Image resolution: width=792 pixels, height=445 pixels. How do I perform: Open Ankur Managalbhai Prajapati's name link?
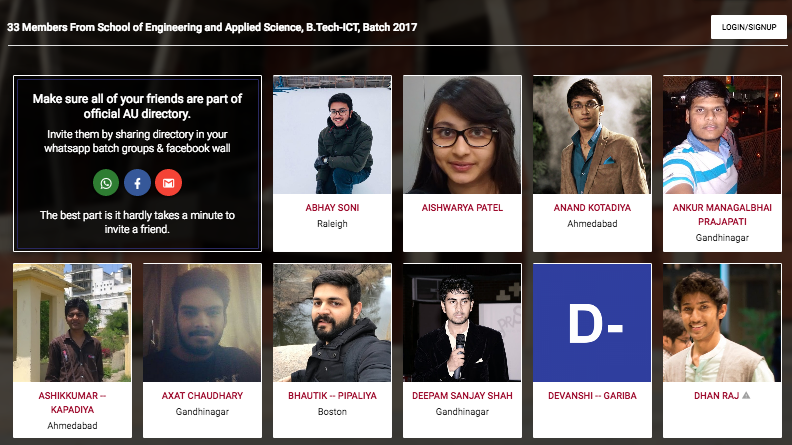pyautogui.click(x=722, y=215)
